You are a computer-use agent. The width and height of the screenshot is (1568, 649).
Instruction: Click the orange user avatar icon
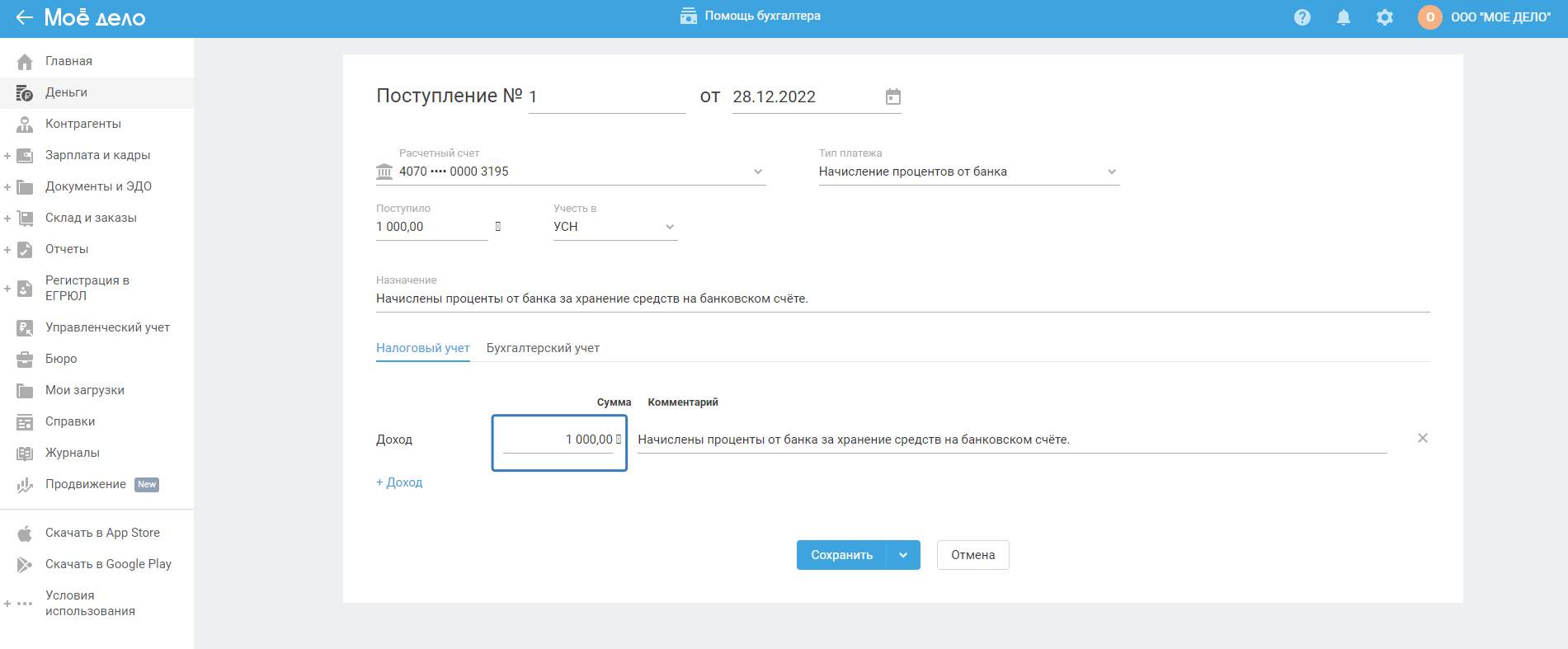point(1429,17)
